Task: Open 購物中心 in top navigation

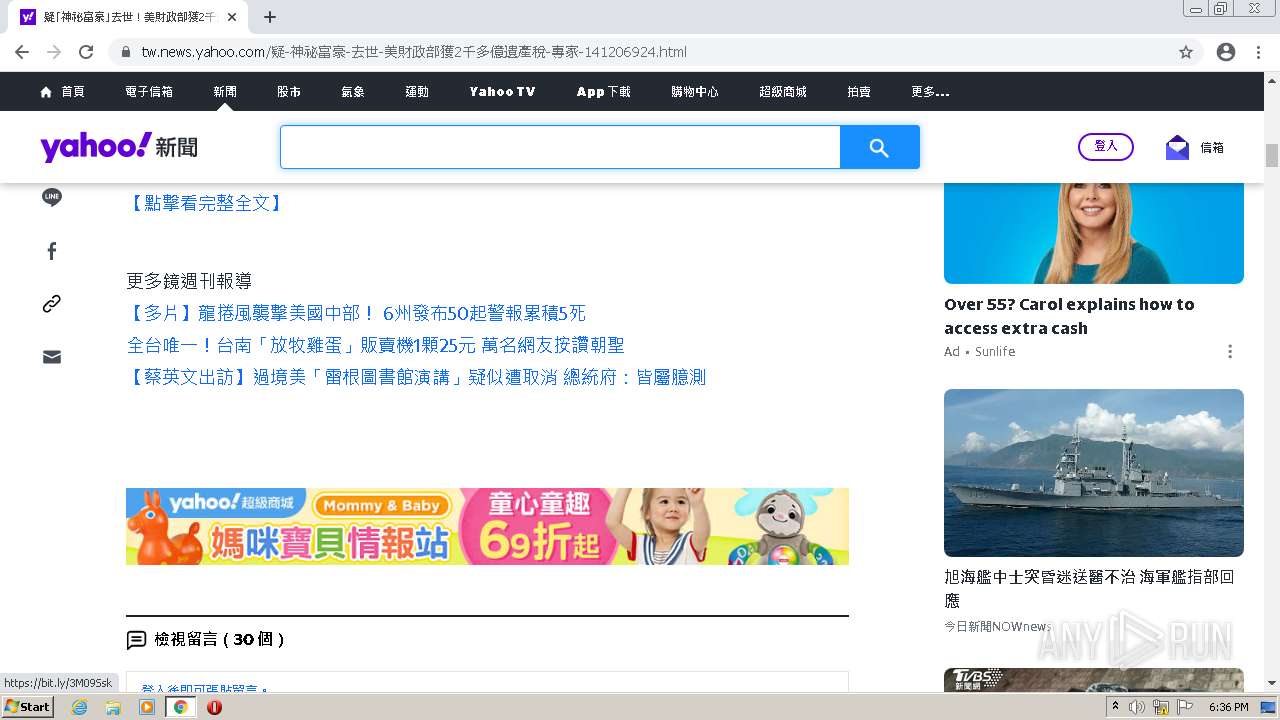Action: [x=695, y=91]
